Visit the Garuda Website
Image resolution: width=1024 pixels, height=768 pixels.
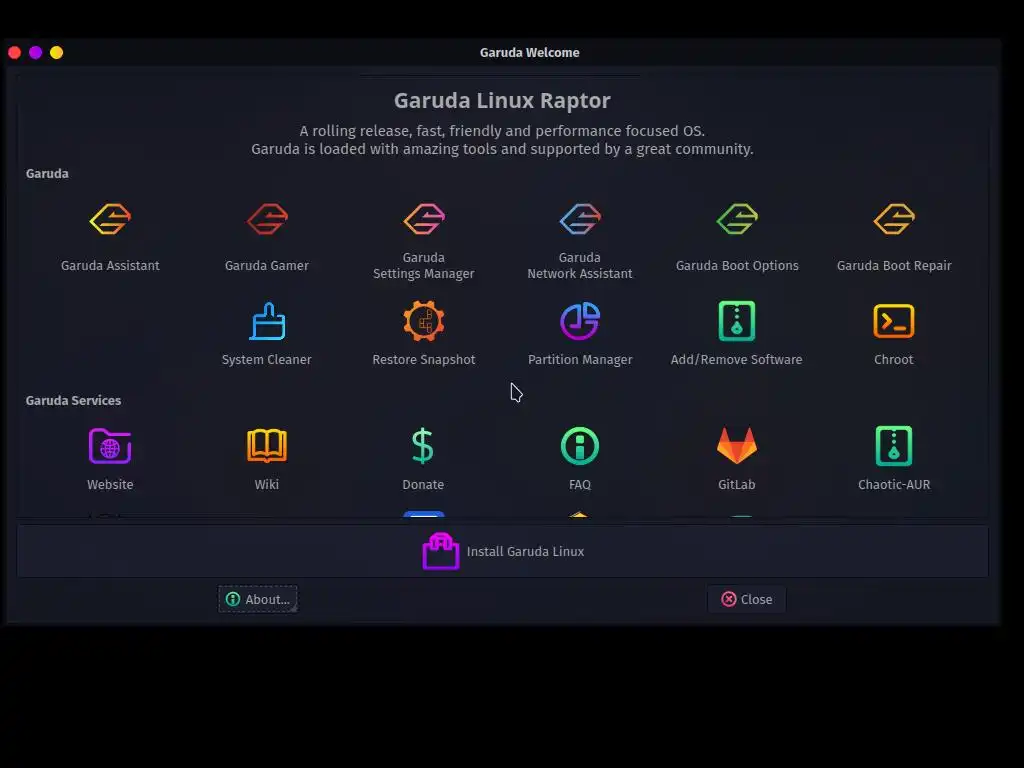110,446
